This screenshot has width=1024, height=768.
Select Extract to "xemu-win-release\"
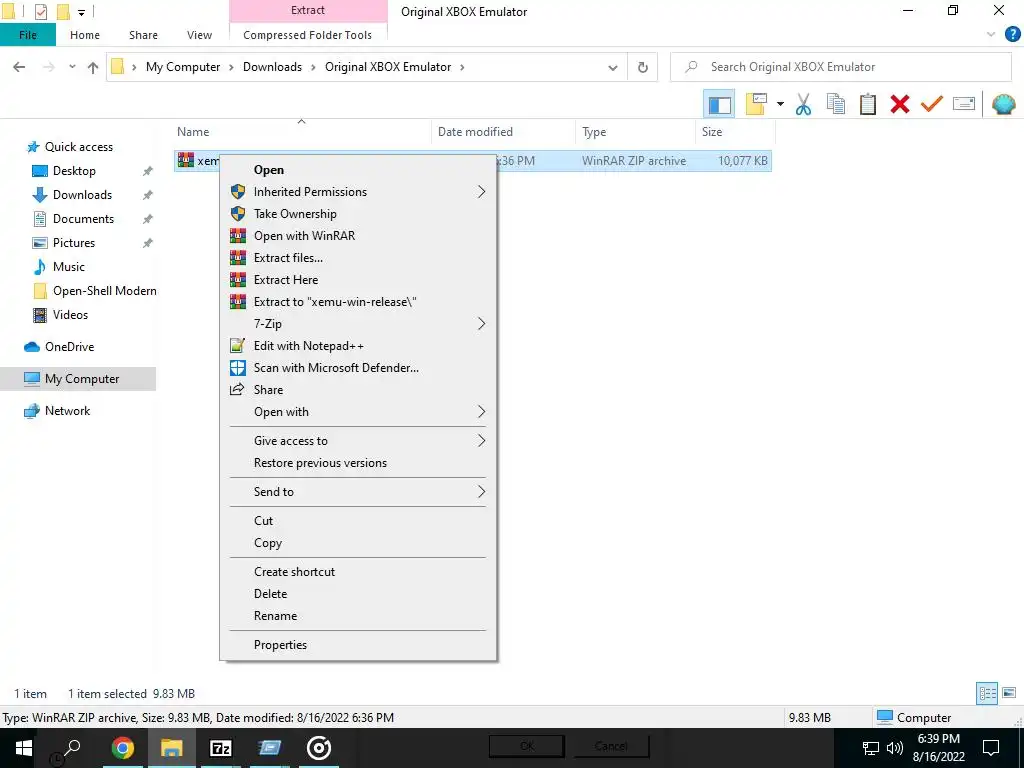coord(358,302)
